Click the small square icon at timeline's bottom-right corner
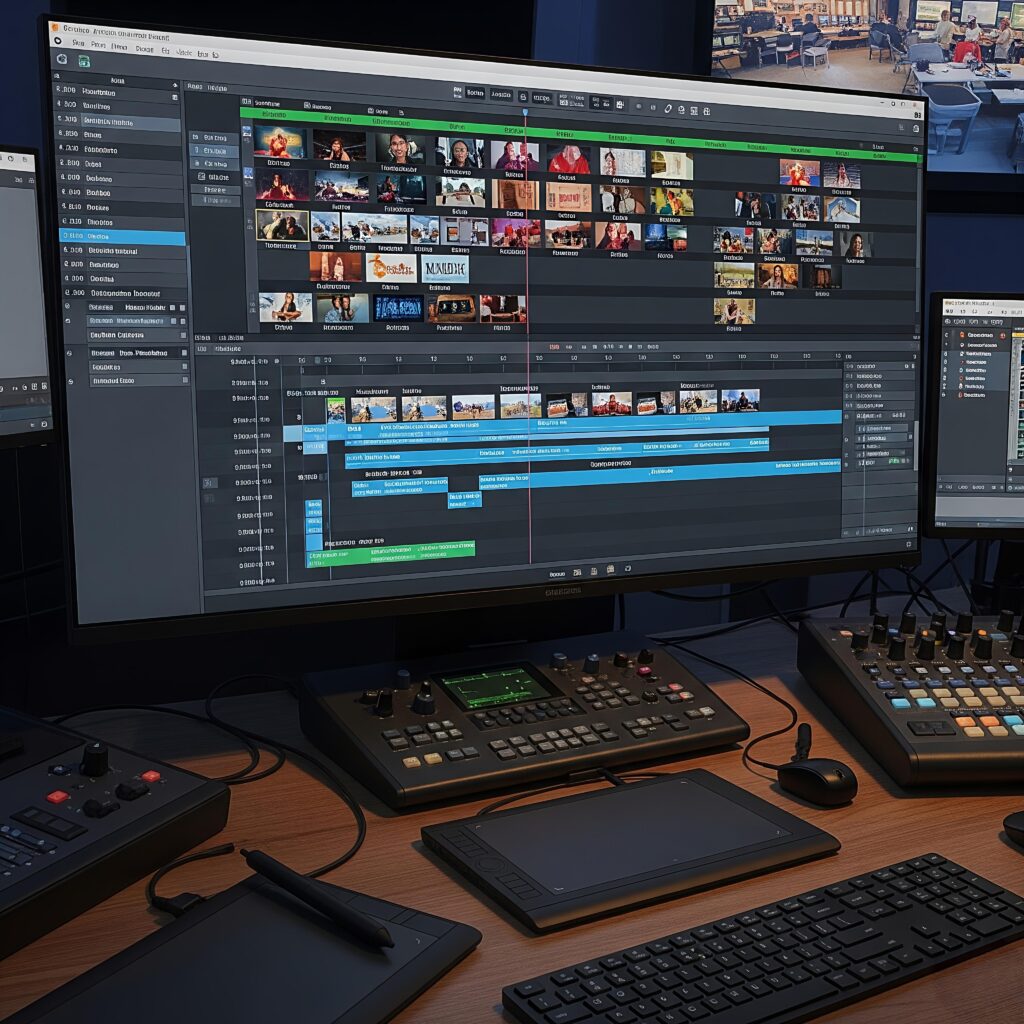This screenshot has height=1024, width=1024. 908,544
